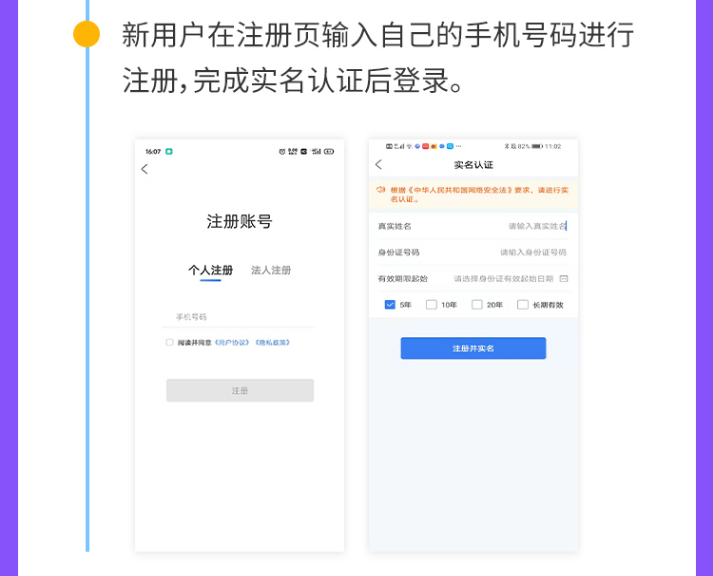Open the 《用户协议》 link

(x=232, y=342)
